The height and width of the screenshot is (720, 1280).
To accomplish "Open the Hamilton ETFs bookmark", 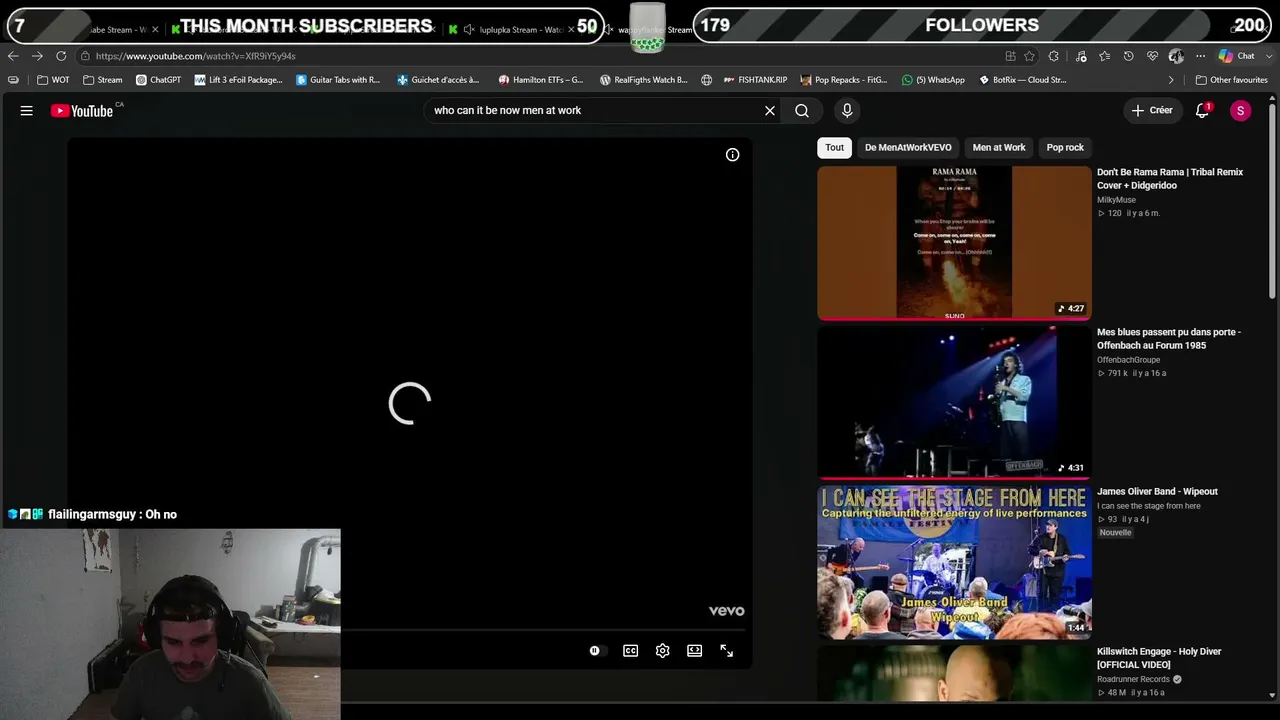I will [541, 80].
